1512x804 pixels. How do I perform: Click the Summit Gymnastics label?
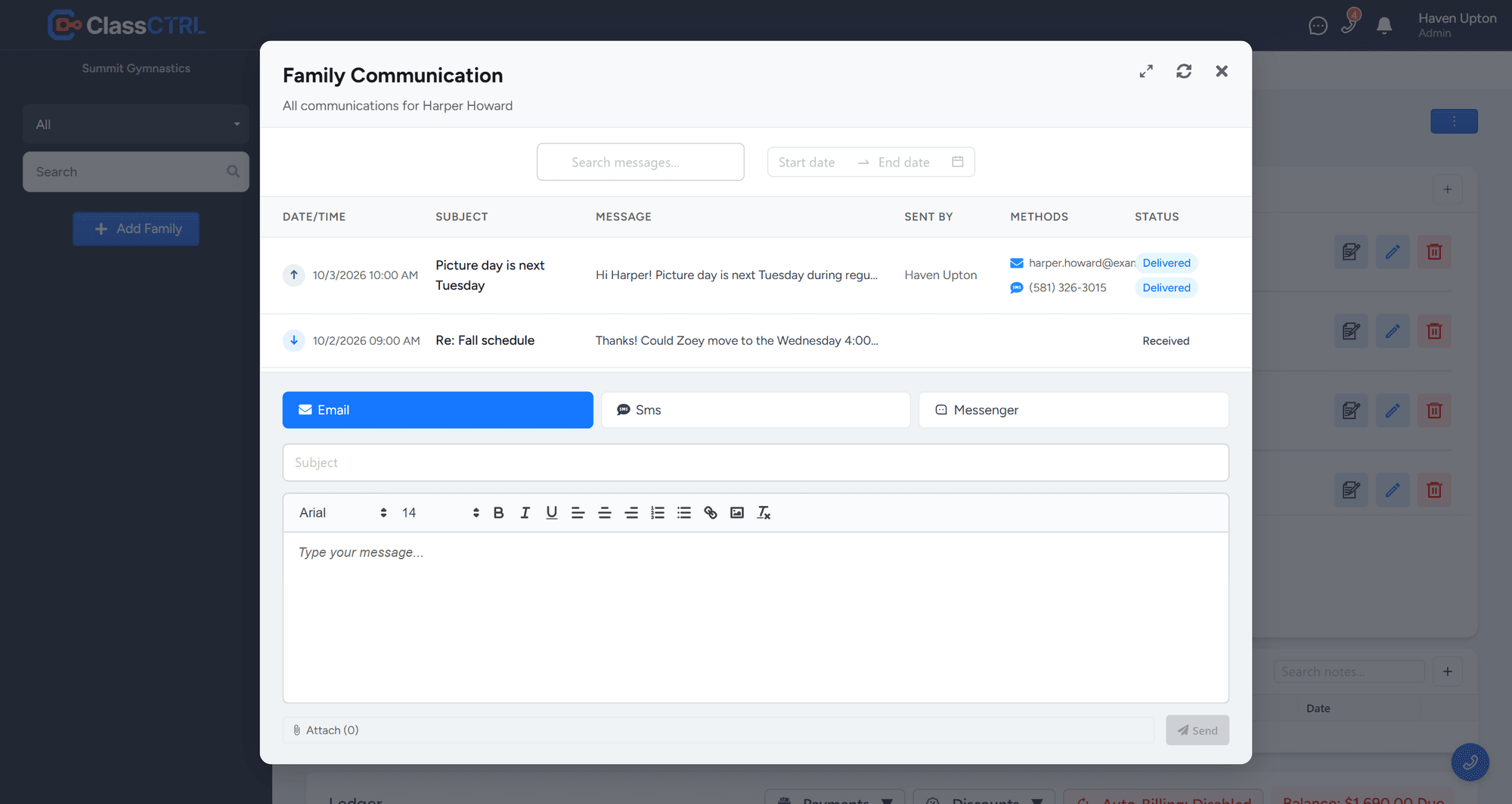point(136,68)
